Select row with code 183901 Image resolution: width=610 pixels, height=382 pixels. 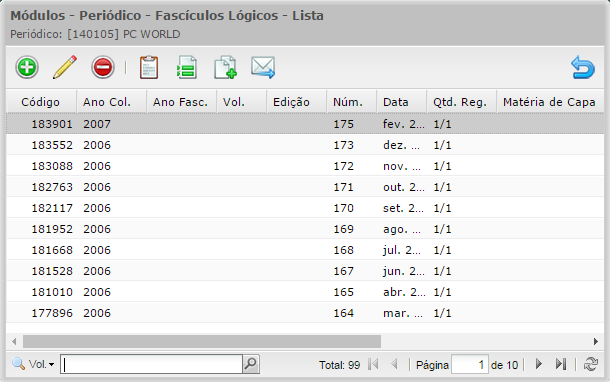[305, 124]
